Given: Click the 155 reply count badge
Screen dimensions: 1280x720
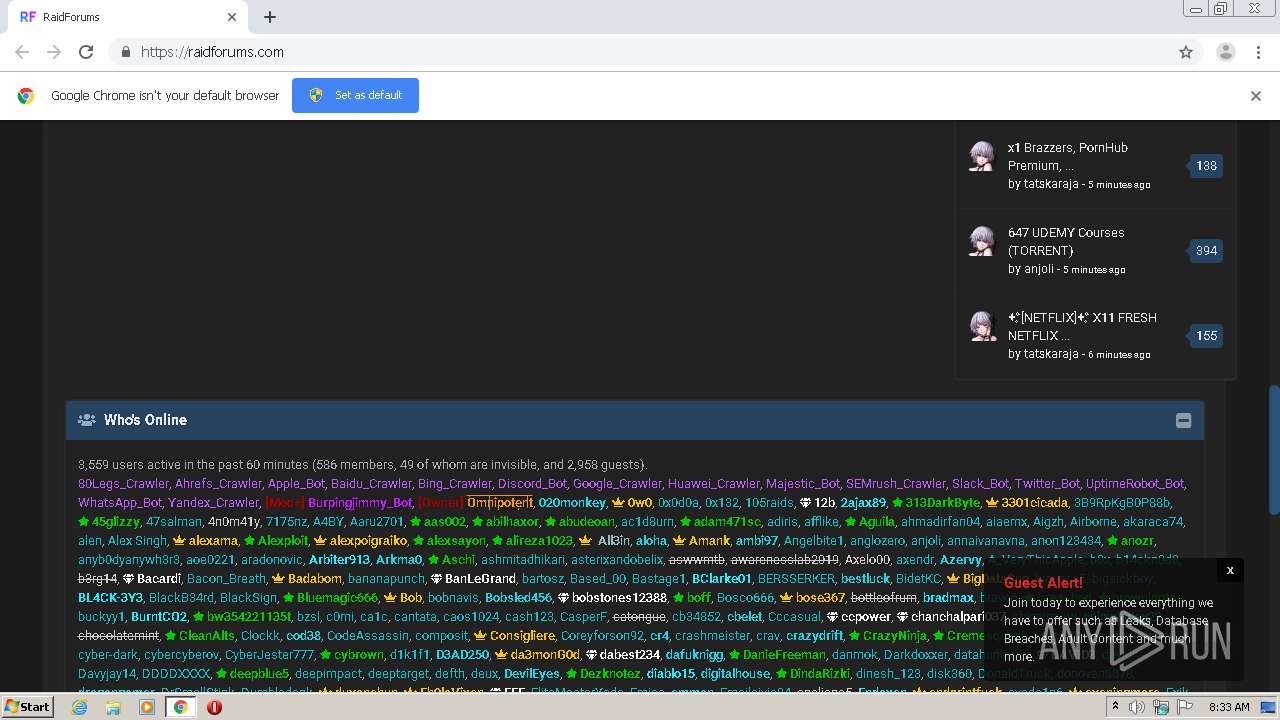Looking at the screenshot, I should point(1206,336).
